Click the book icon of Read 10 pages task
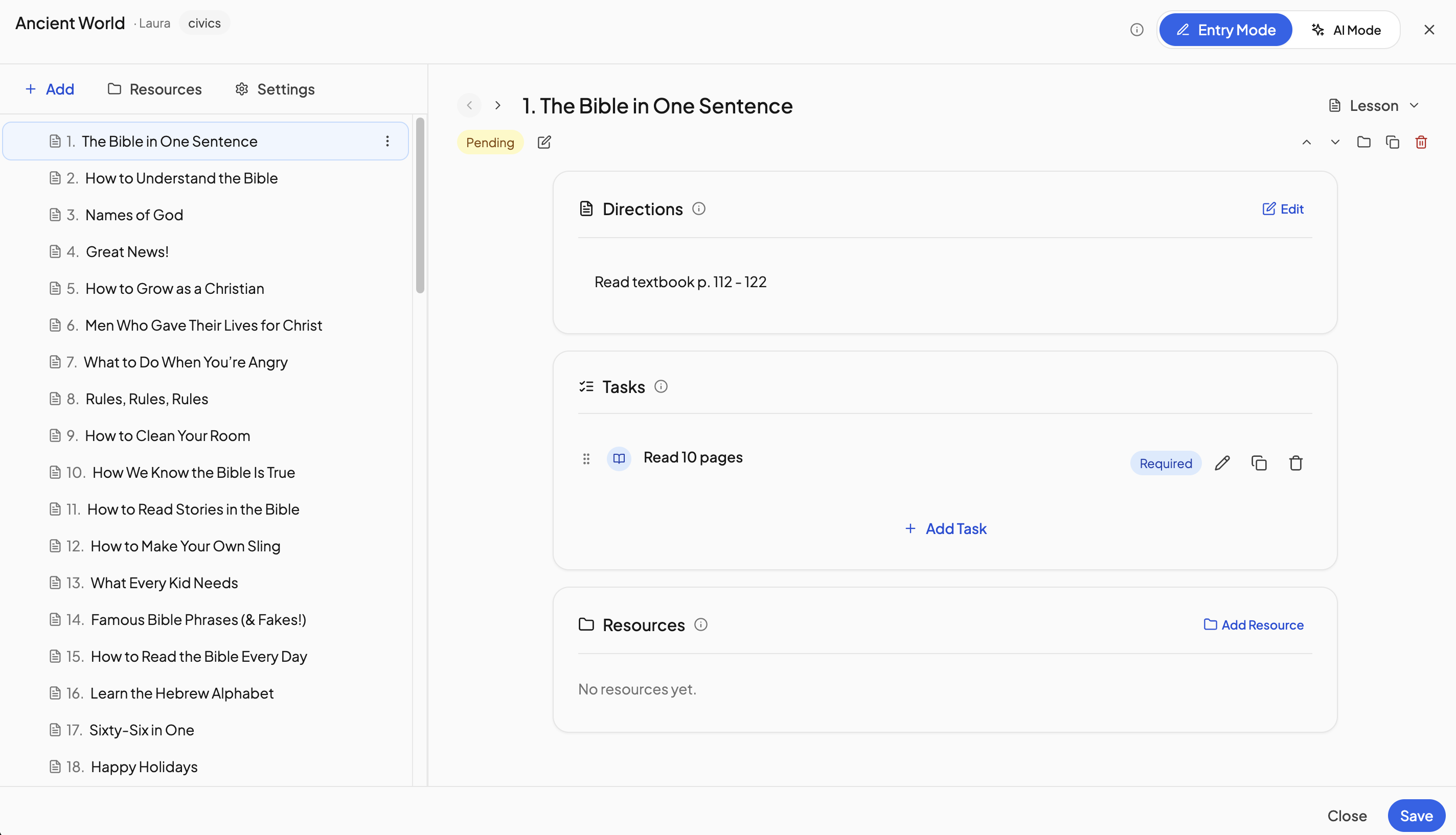 point(619,459)
